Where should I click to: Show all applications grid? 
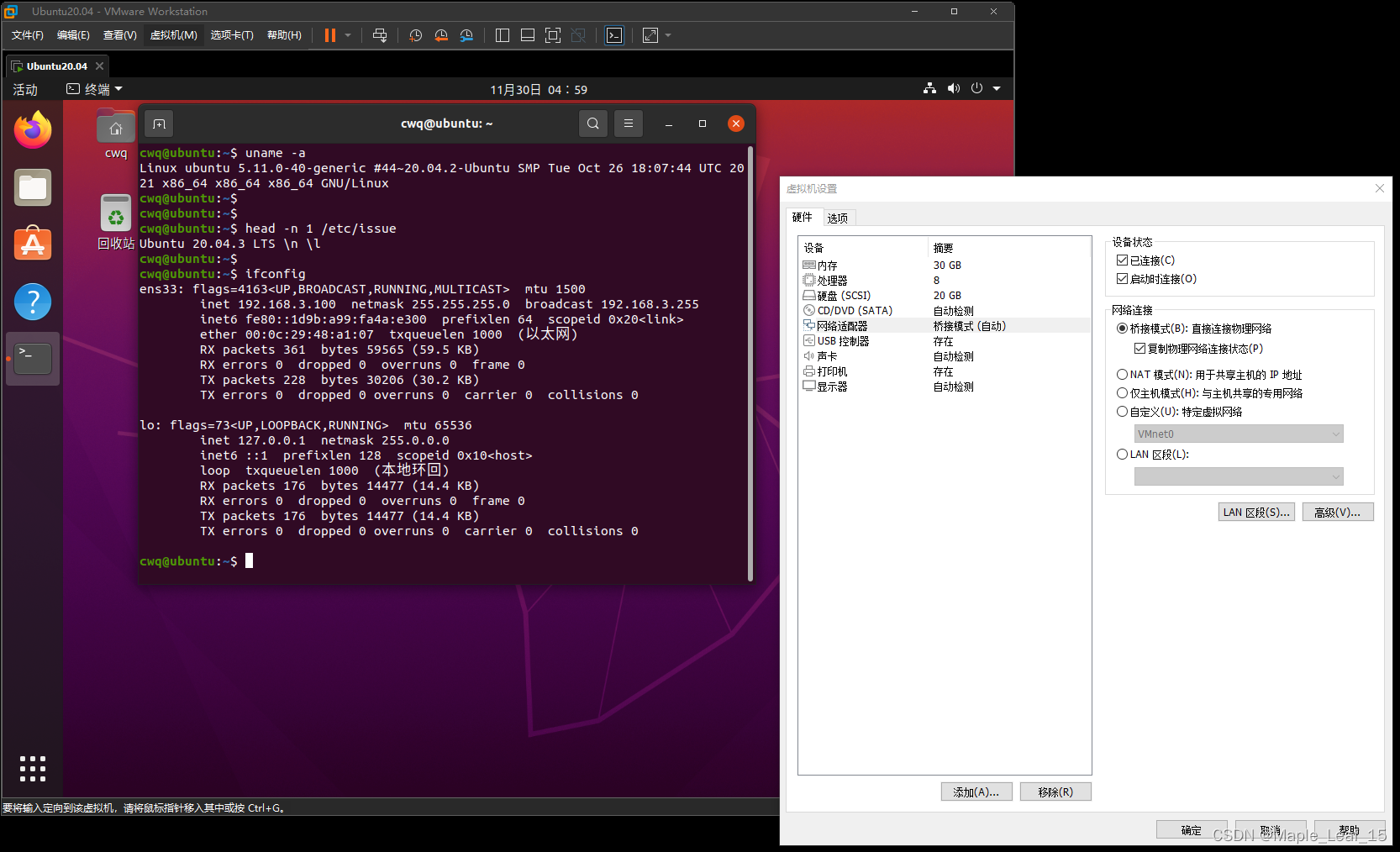(x=33, y=768)
